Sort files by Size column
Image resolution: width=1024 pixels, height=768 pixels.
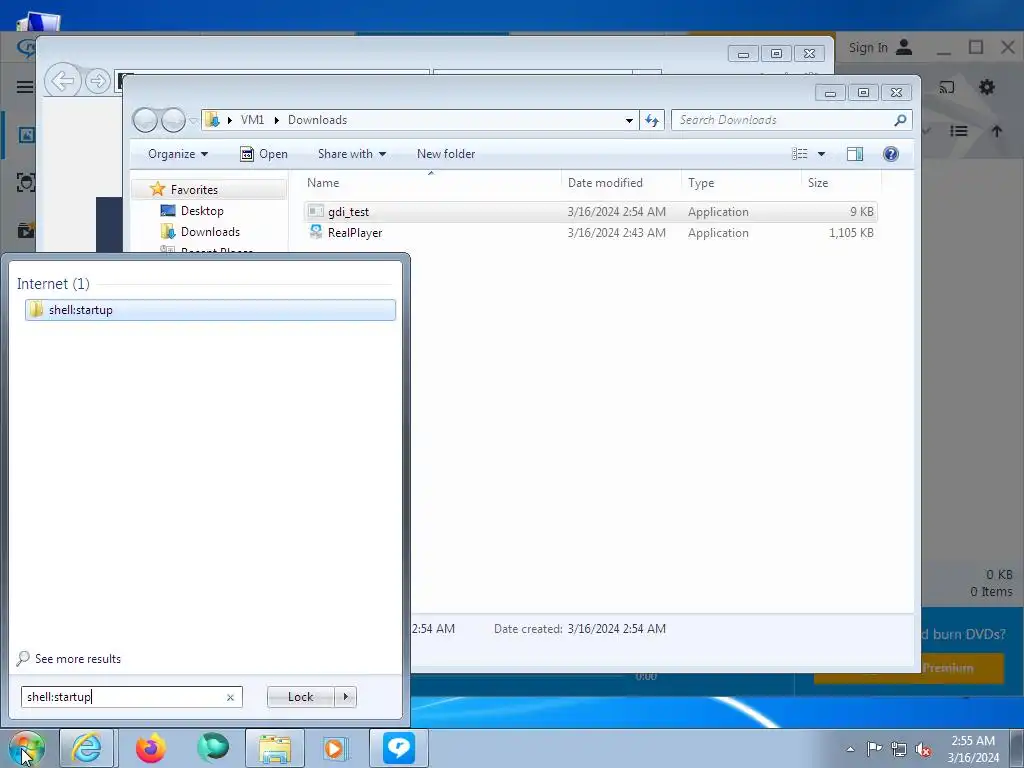tap(841, 183)
